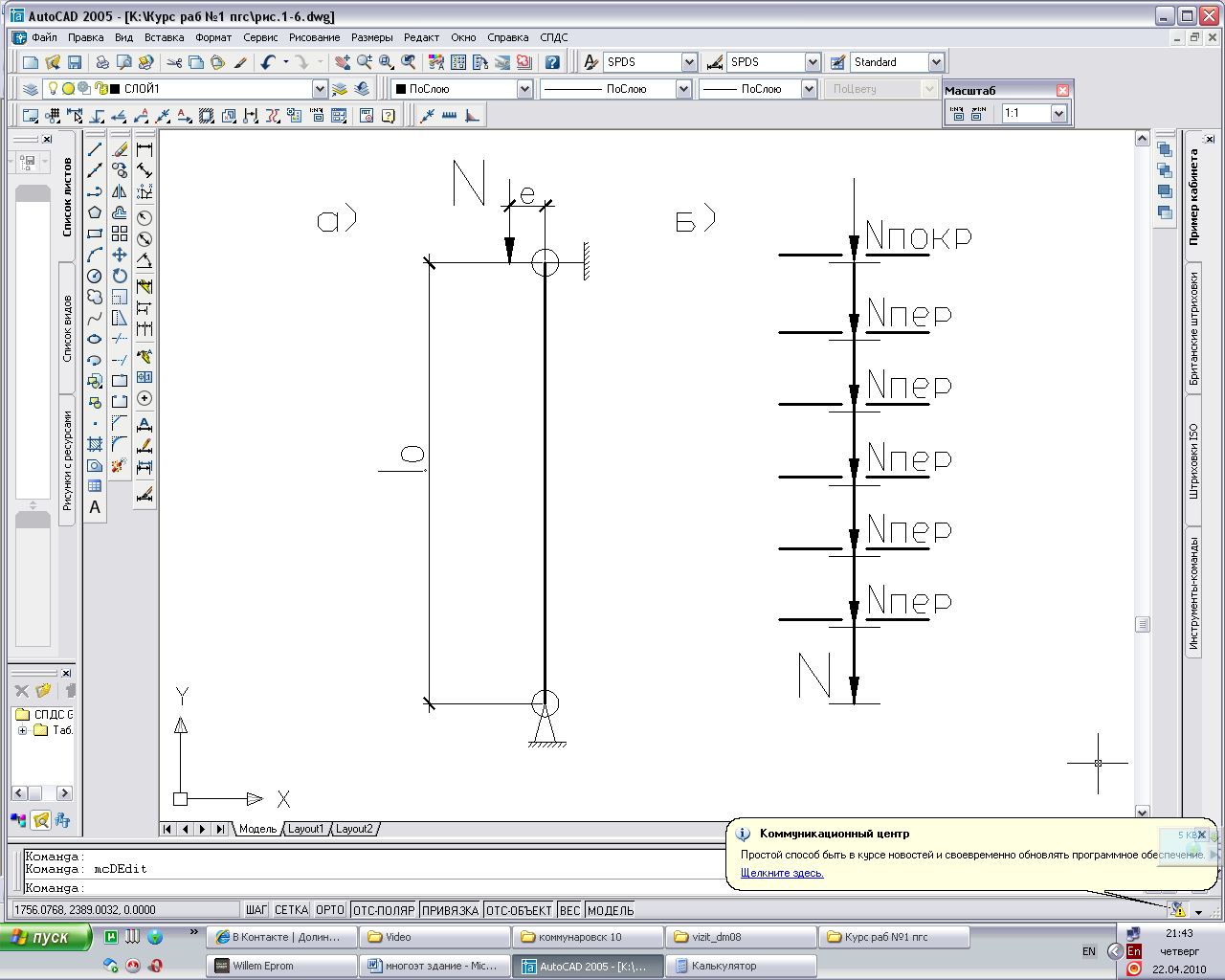Open the Windows пуск Start button
This screenshot has height=980, width=1225.
point(46,937)
